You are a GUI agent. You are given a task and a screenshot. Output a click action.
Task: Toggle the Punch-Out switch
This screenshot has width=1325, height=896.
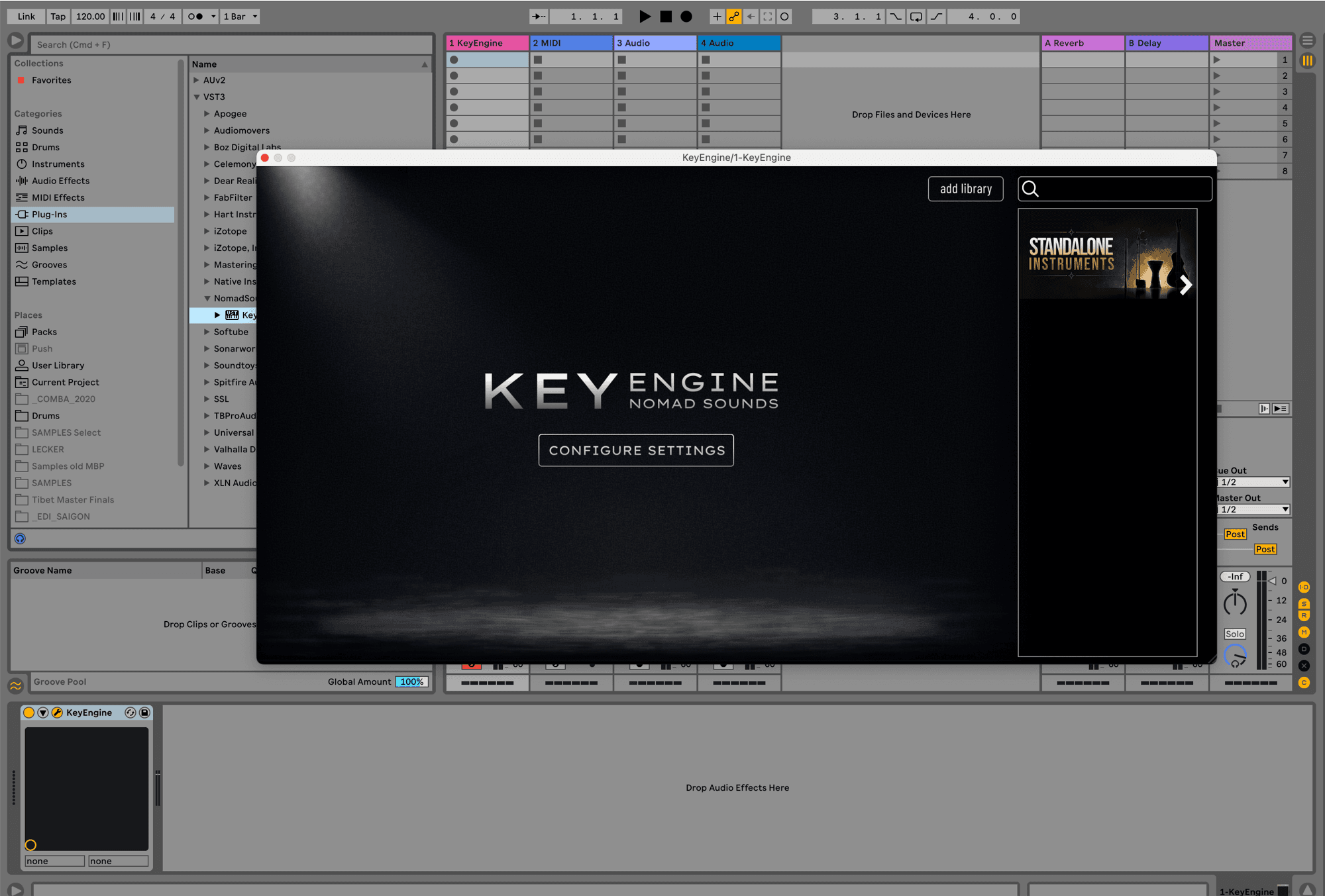936,17
